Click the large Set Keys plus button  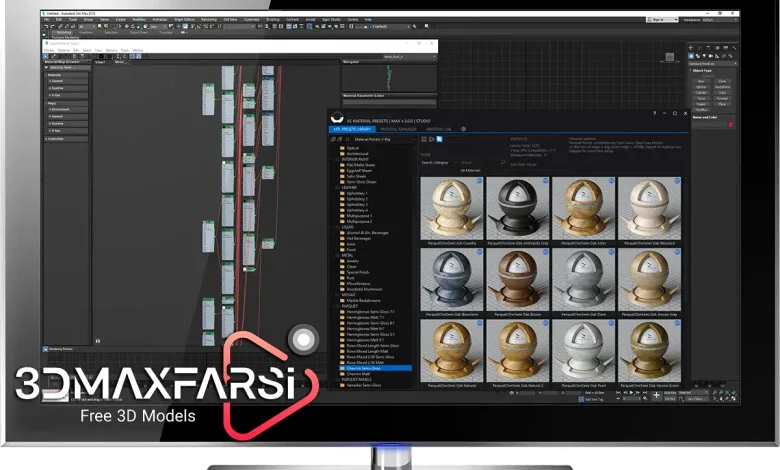(x=657, y=395)
